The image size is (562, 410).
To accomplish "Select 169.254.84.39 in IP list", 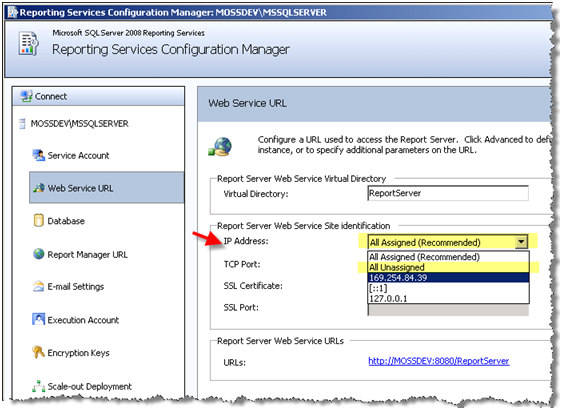I will coord(448,278).
